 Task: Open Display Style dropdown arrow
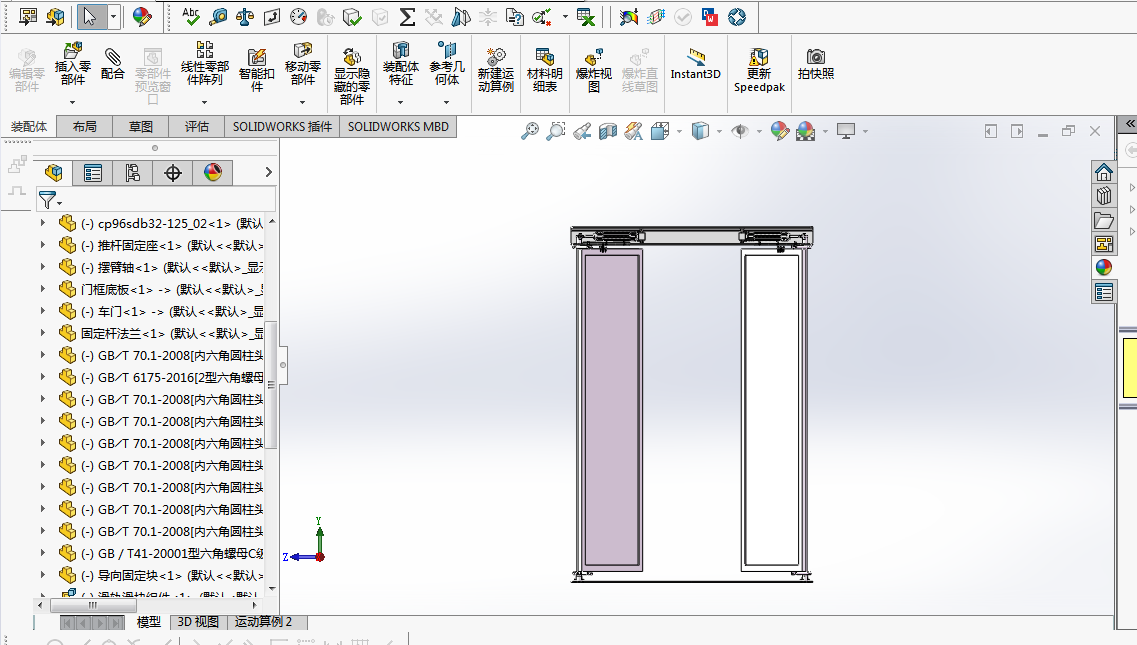click(719, 131)
